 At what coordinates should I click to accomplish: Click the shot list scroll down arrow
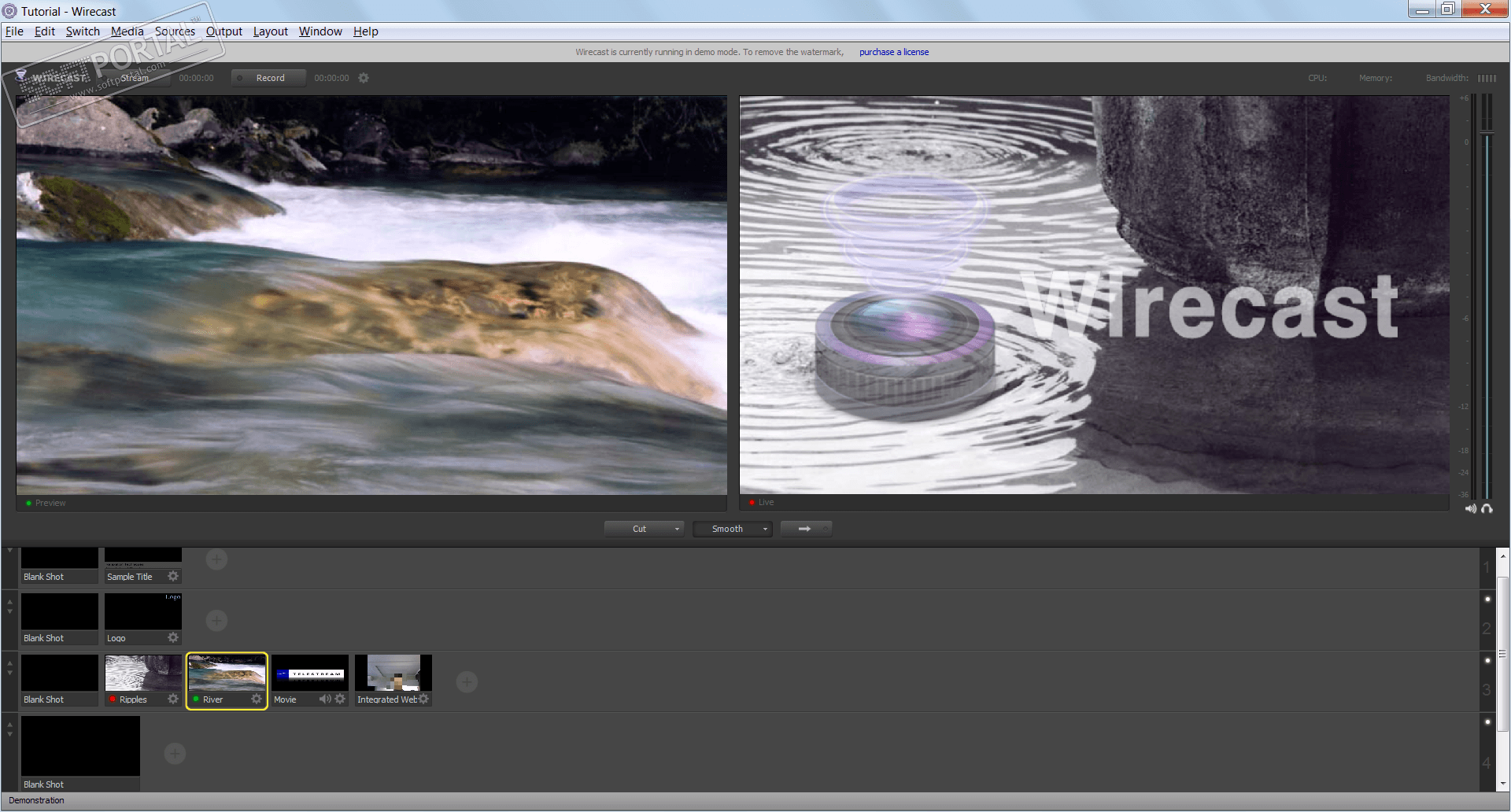1503,784
